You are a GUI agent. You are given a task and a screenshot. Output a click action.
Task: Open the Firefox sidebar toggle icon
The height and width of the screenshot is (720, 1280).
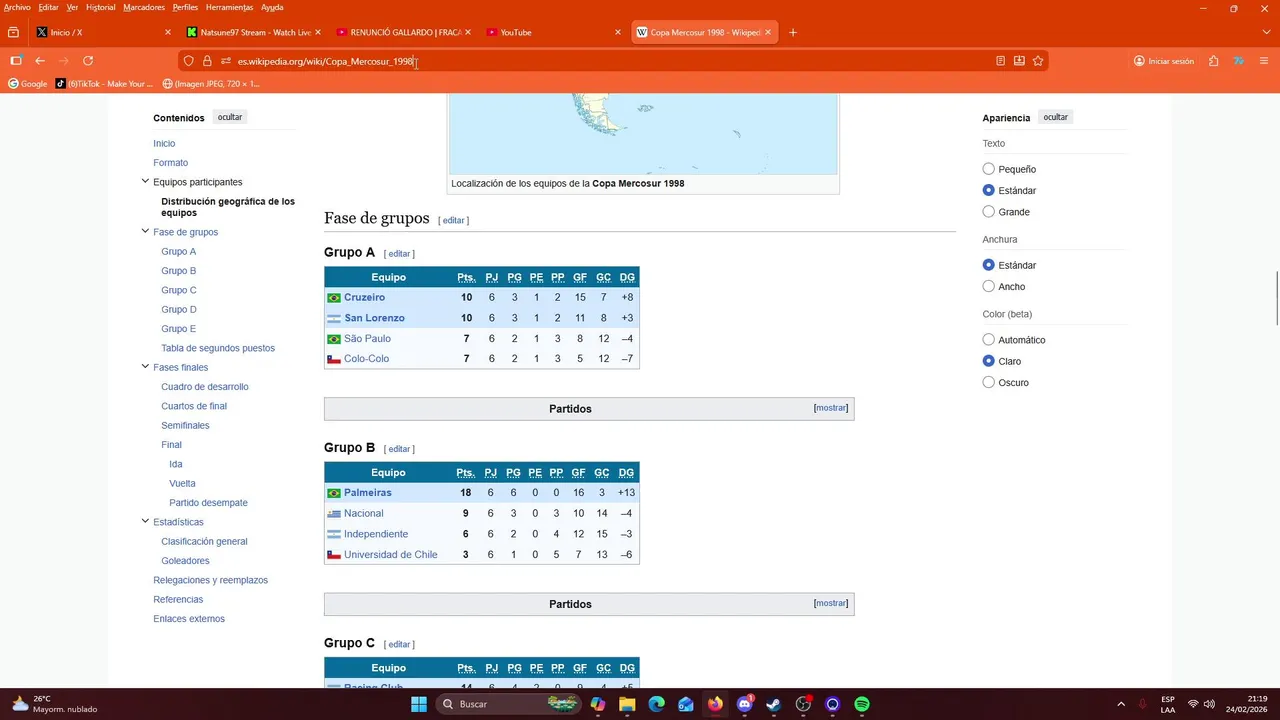(x=16, y=61)
